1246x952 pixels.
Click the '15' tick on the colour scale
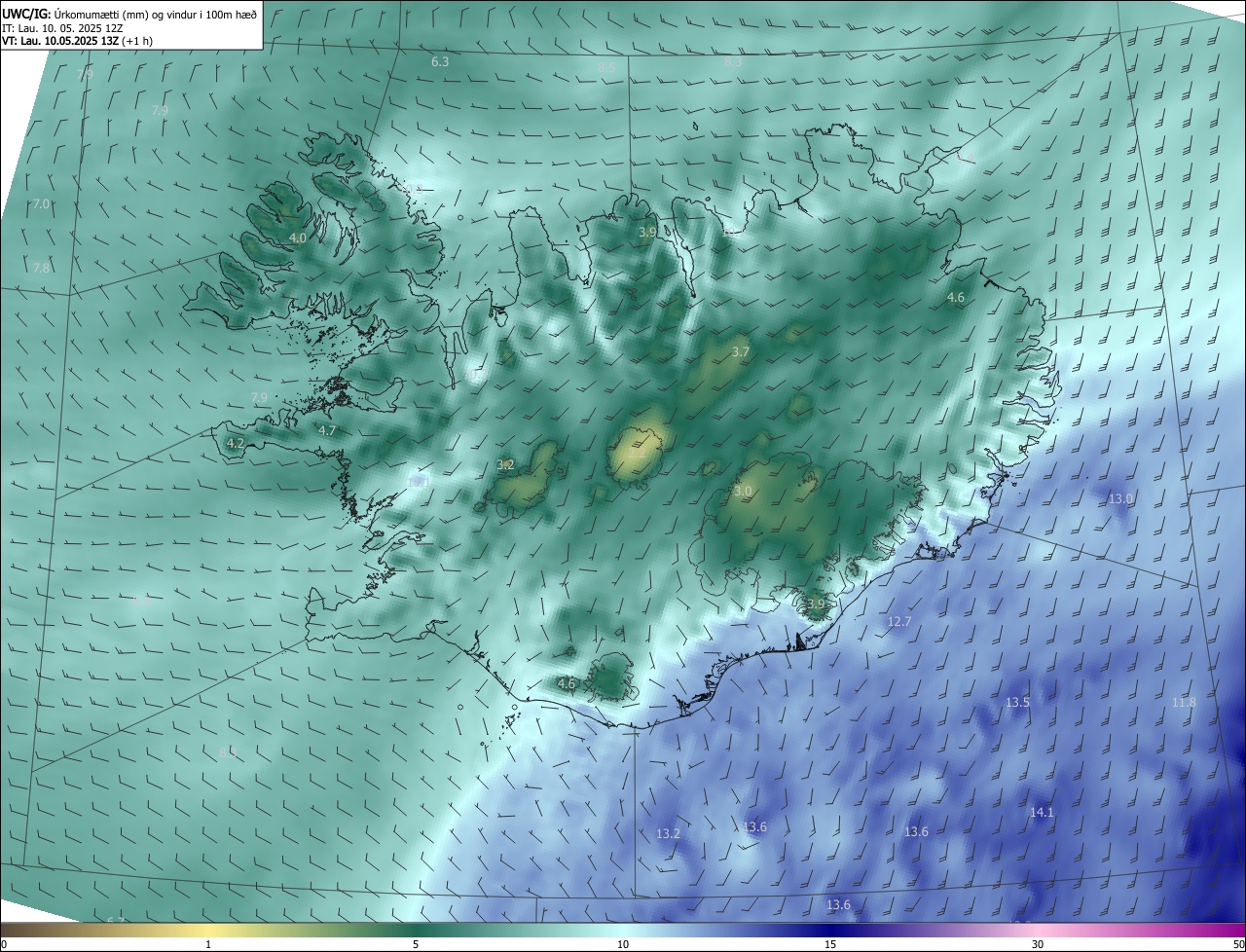[x=830, y=944]
